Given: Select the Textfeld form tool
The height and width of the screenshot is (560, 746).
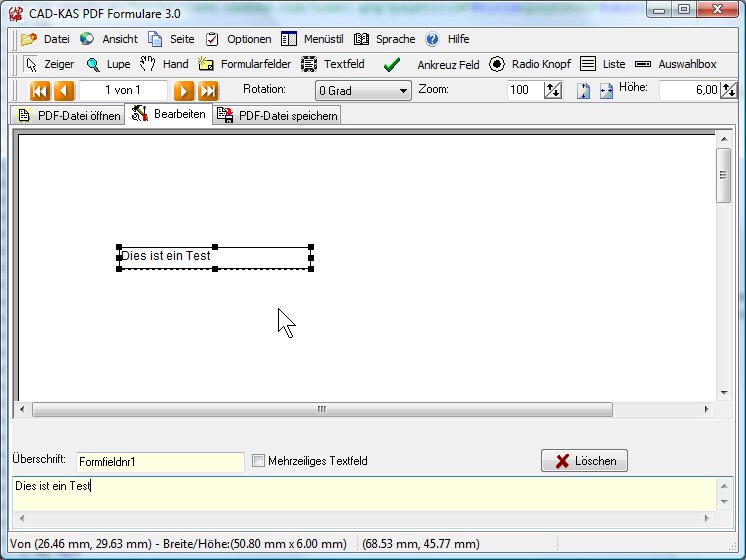Looking at the screenshot, I should point(333,64).
